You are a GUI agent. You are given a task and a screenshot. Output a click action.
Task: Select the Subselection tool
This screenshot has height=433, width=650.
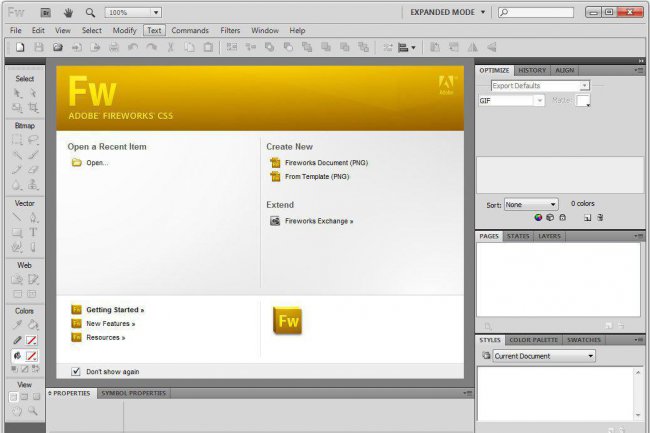[33, 93]
